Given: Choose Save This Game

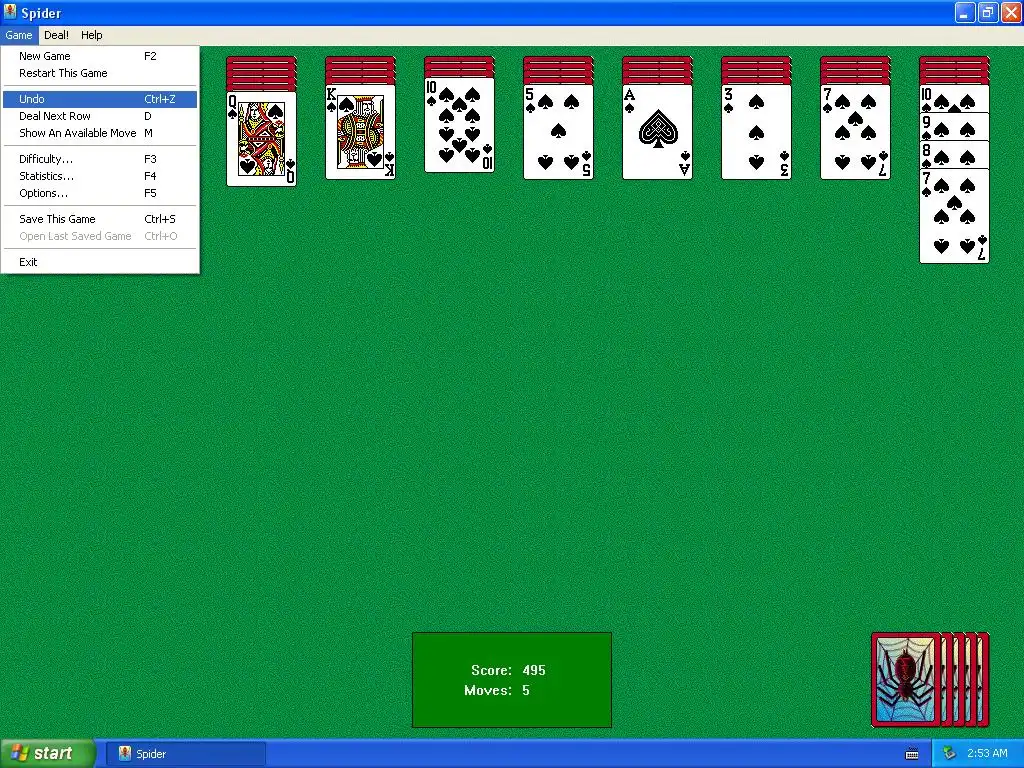Looking at the screenshot, I should [100, 219].
